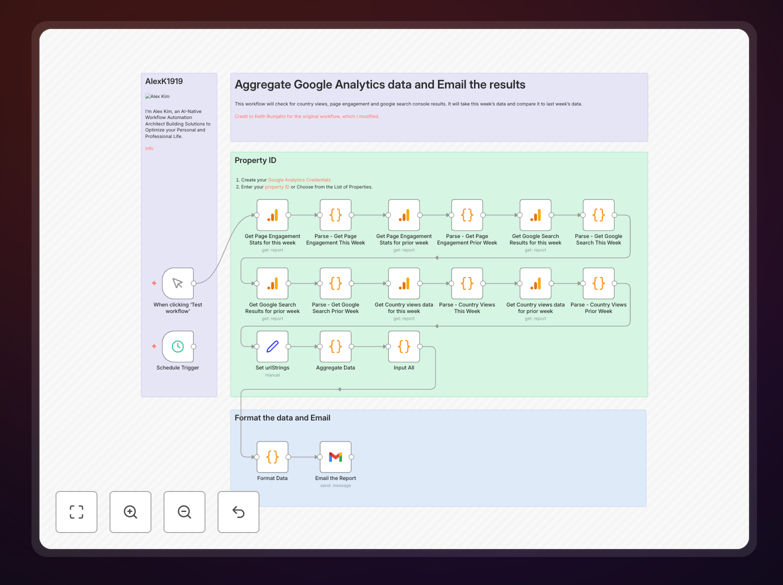Select the 'When clicking Test workflow' trigger node

pyautogui.click(x=178, y=283)
